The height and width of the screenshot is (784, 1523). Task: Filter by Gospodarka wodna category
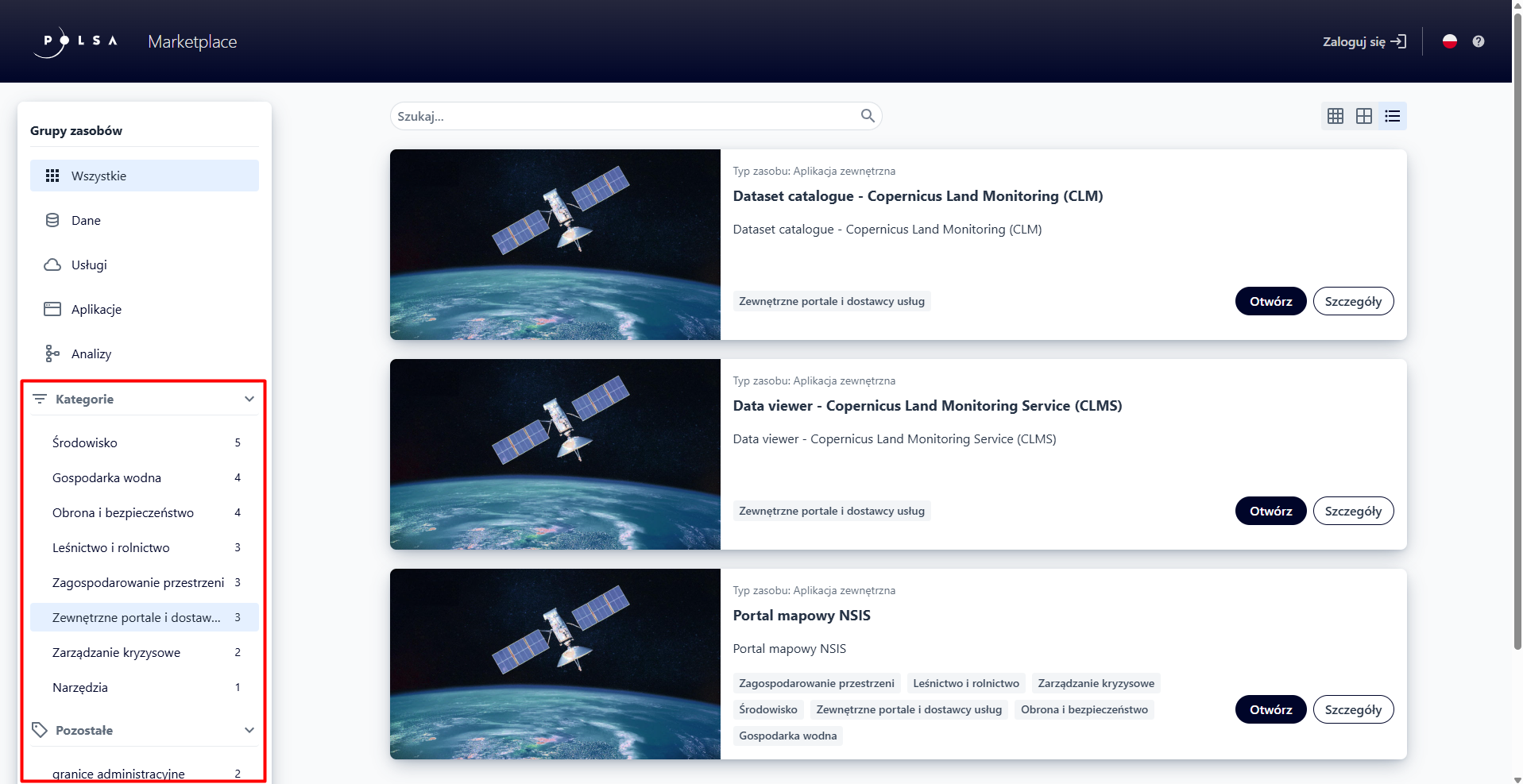point(145,477)
